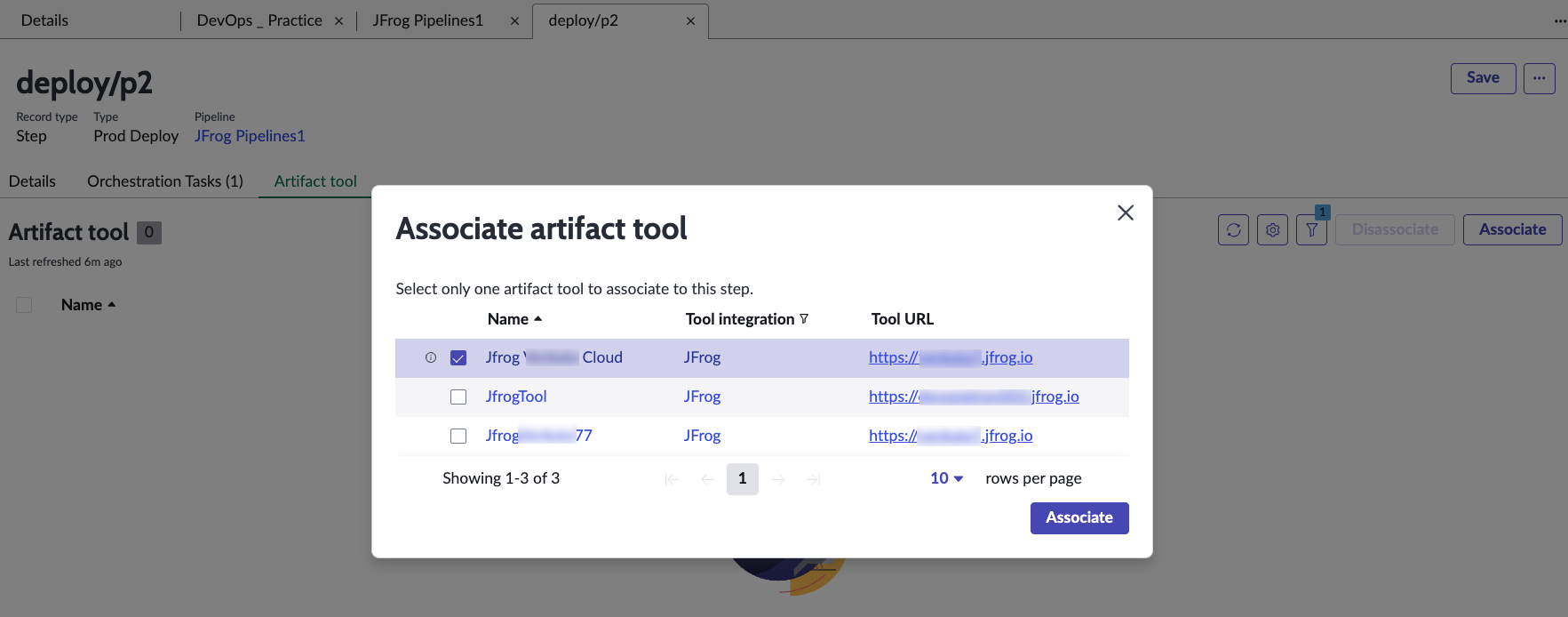Click the Associate button in dialog
The width and height of the screenshot is (1568, 617).
click(x=1079, y=518)
